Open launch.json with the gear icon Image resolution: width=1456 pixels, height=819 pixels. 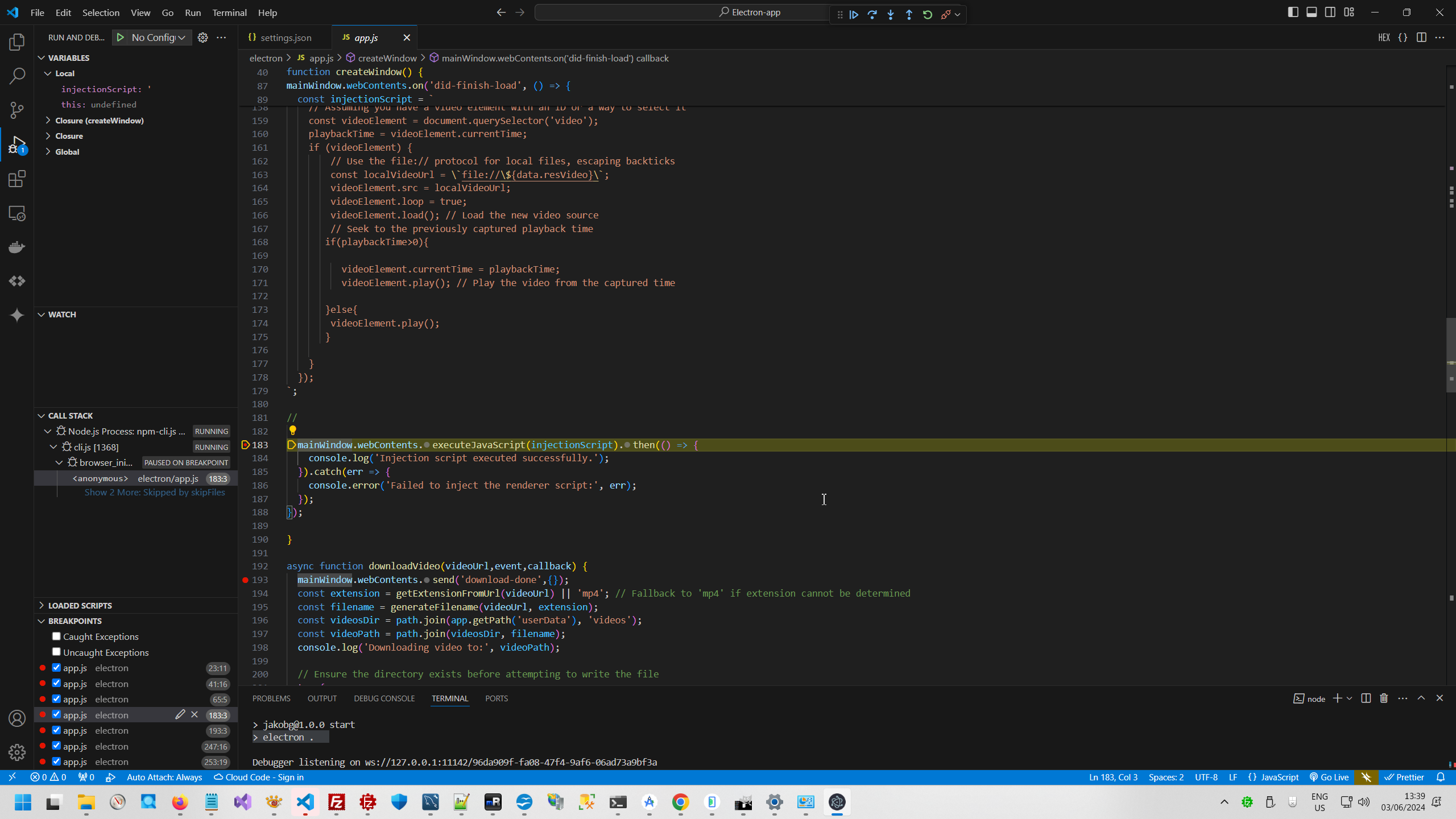click(x=202, y=38)
